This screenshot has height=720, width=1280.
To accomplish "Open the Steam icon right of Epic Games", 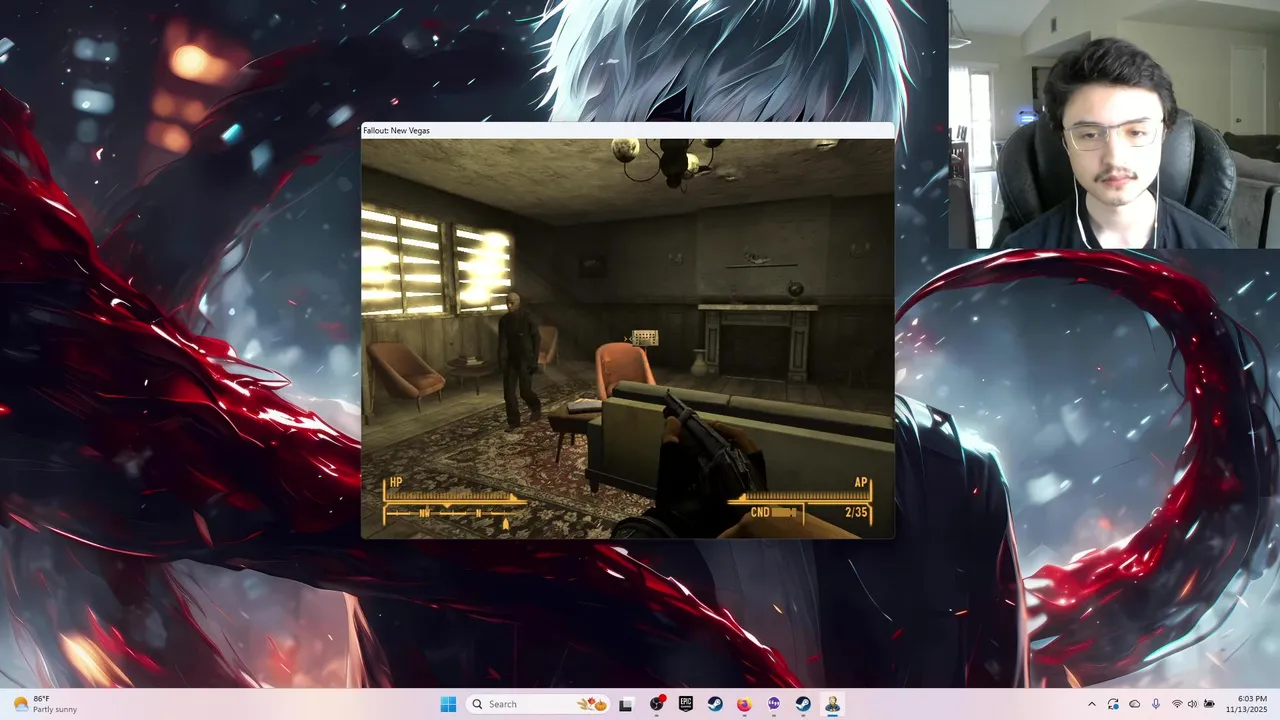I will [x=715, y=704].
